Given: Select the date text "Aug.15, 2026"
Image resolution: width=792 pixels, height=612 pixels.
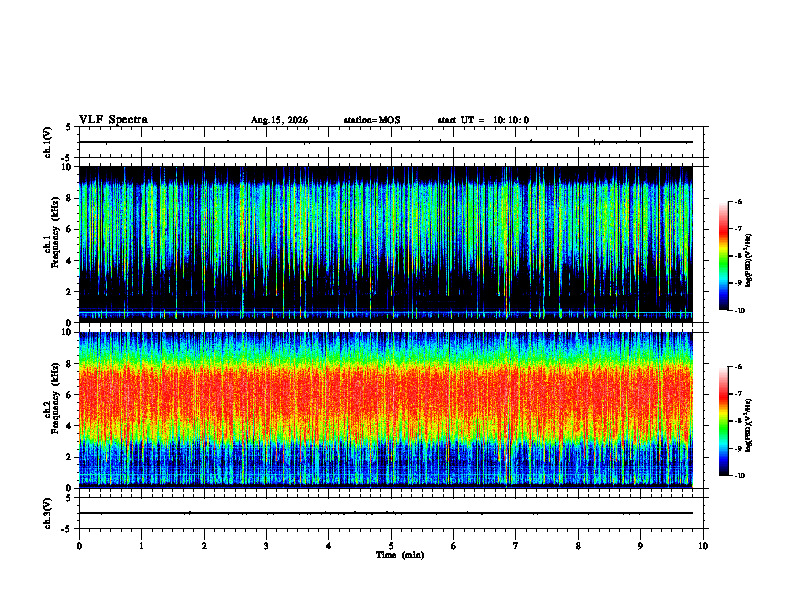Looking at the screenshot, I should click(279, 120).
